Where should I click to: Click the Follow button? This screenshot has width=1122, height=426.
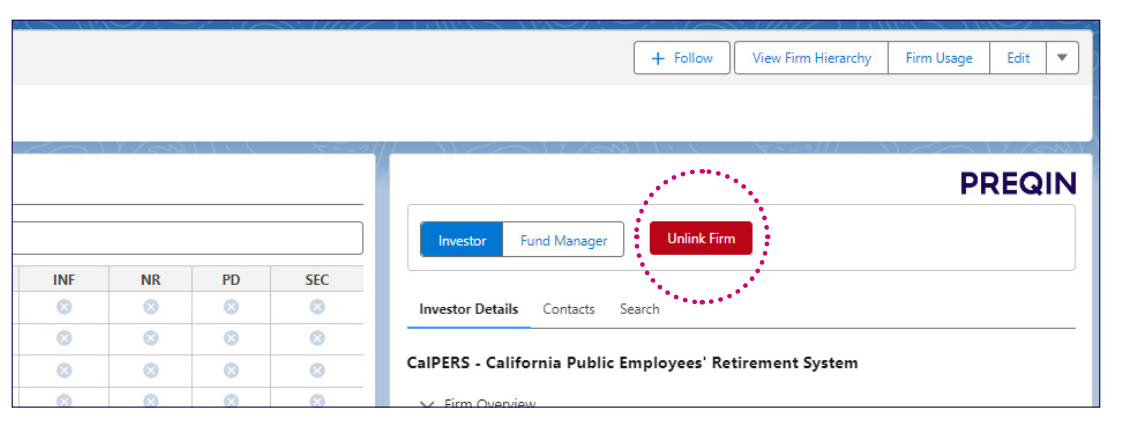click(x=681, y=58)
